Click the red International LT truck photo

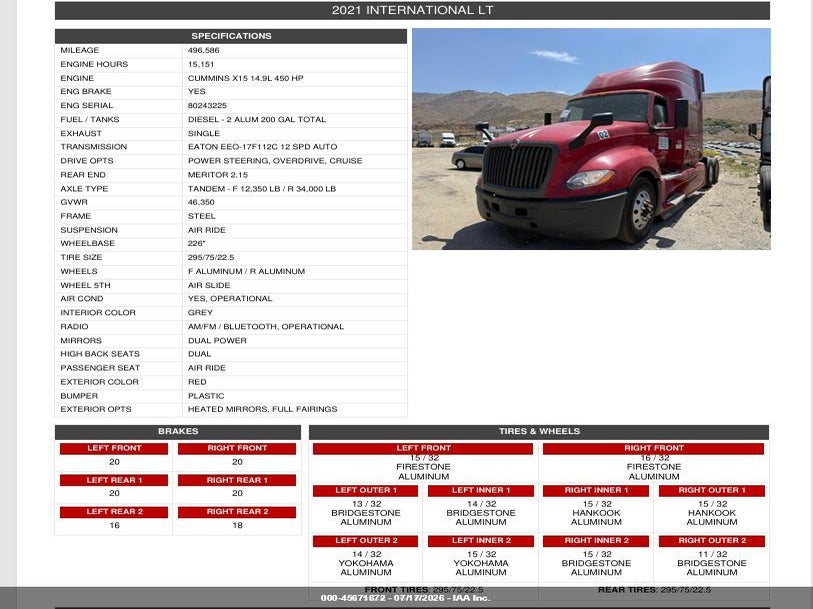[x=591, y=139]
